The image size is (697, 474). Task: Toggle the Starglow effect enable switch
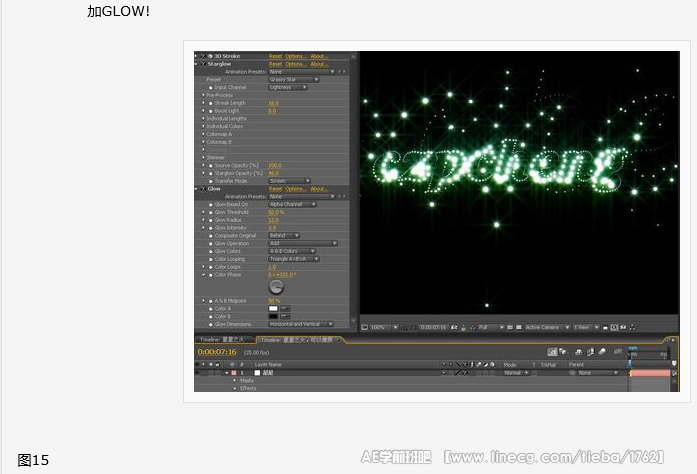coord(203,64)
